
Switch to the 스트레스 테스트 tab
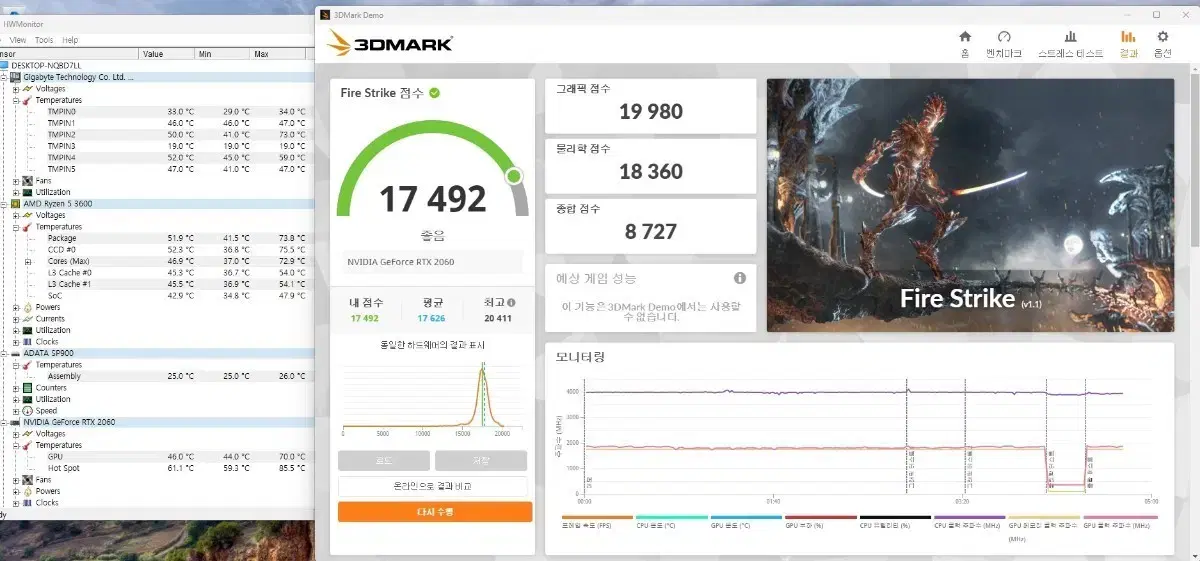1070,43
